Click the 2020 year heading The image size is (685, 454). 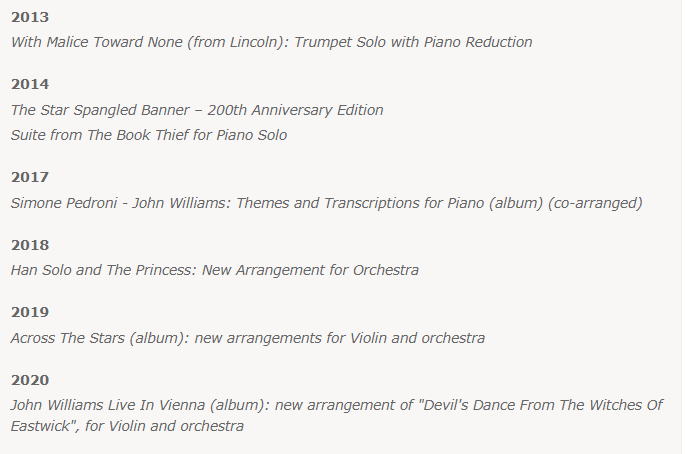click(x=30, y=380)
